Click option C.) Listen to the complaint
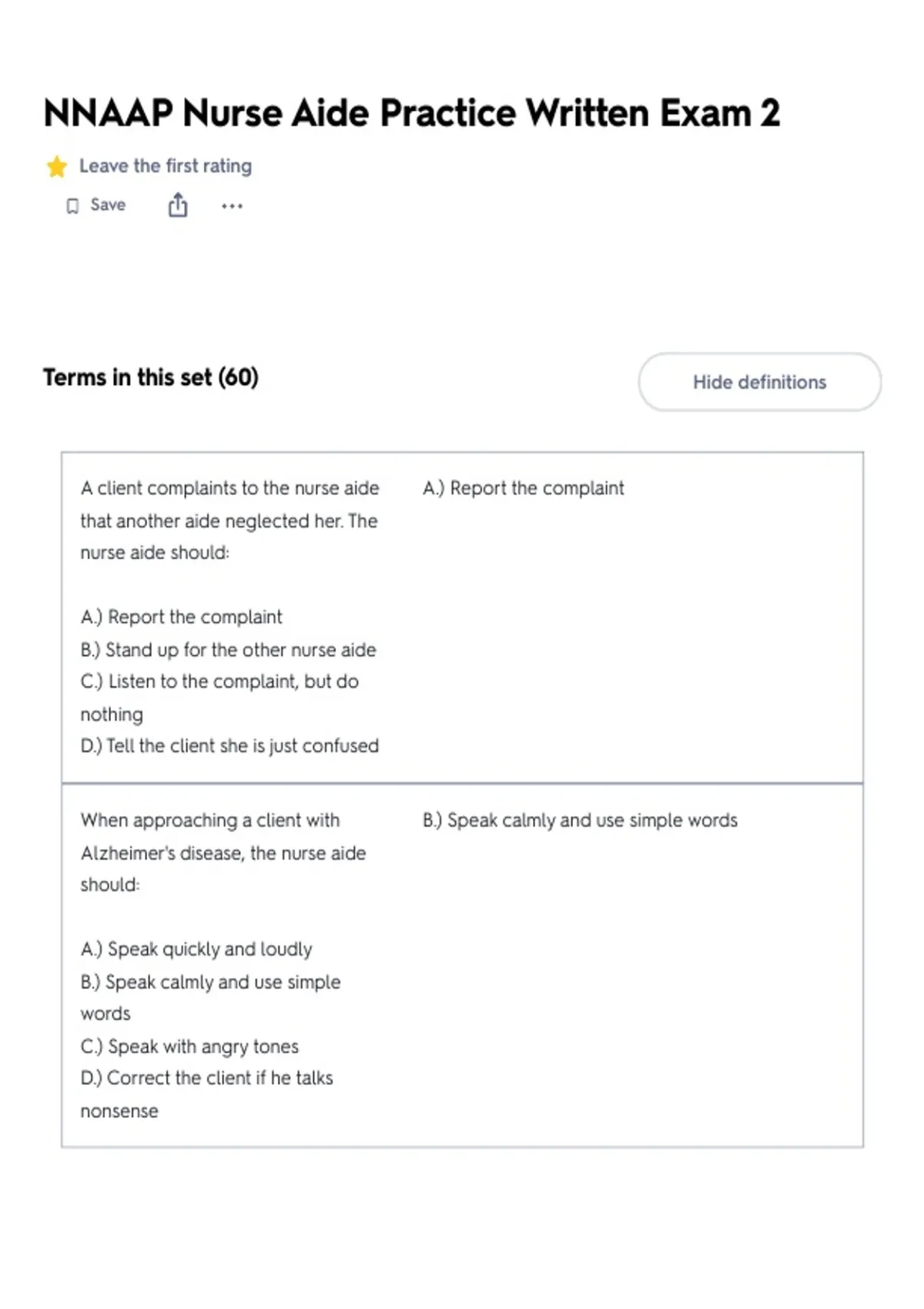Image resolution: width=924 pixels, height=1309 pixels. click(219, 698)
